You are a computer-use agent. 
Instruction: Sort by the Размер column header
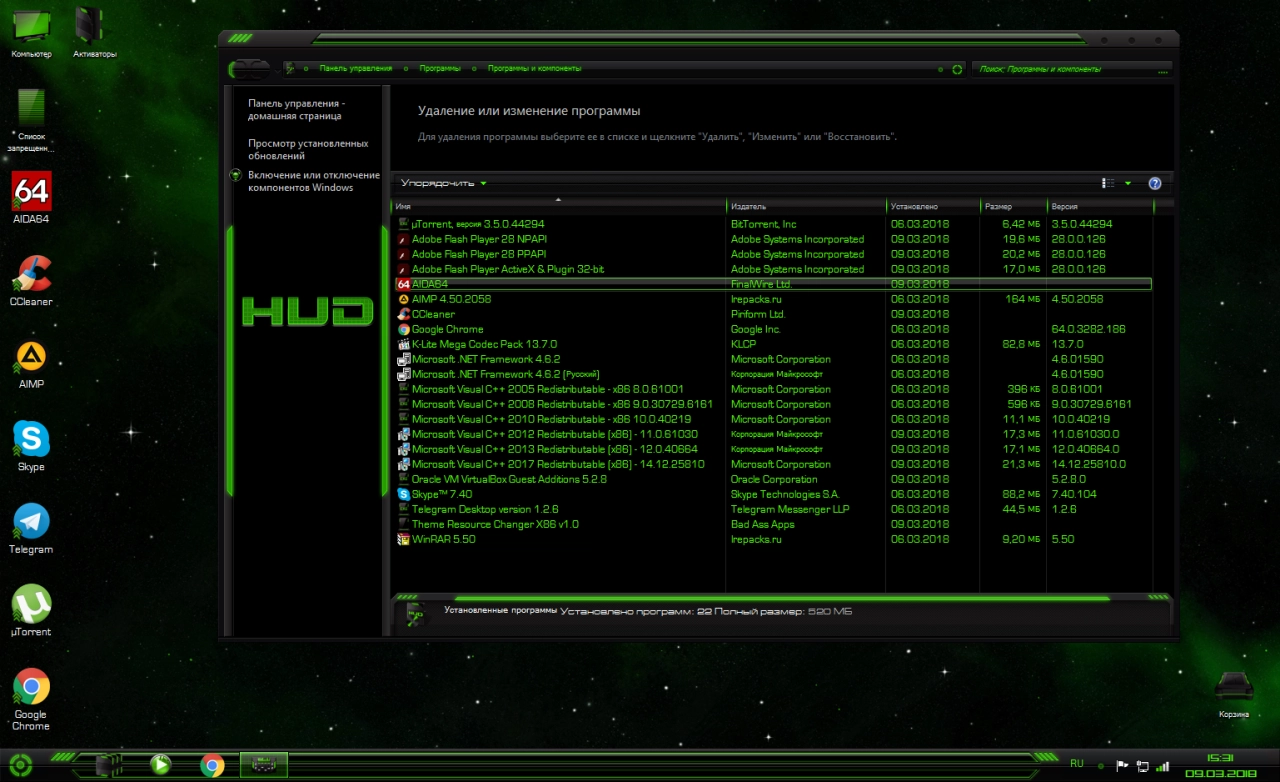pos(1013,206)
